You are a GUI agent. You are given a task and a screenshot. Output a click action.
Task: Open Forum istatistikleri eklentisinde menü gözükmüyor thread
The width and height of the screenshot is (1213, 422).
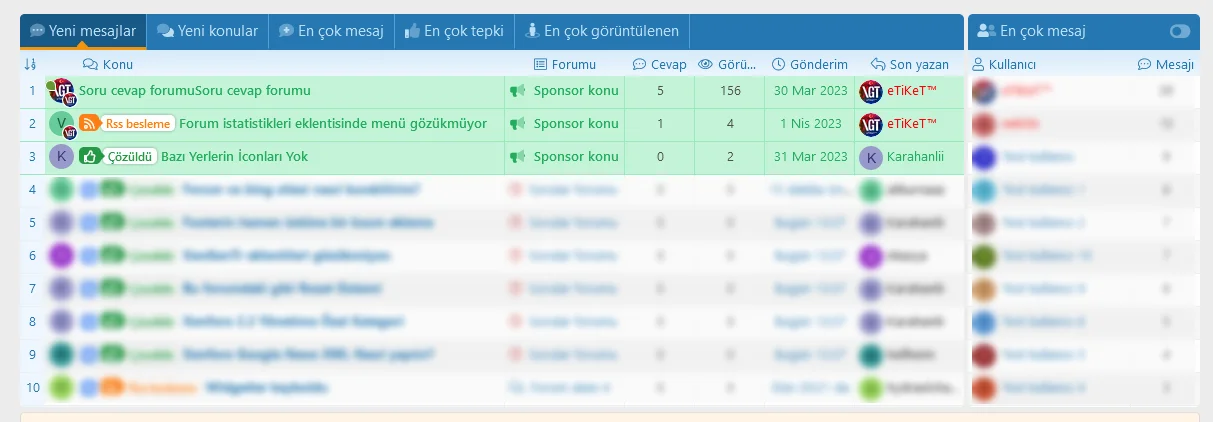(333, 124)
